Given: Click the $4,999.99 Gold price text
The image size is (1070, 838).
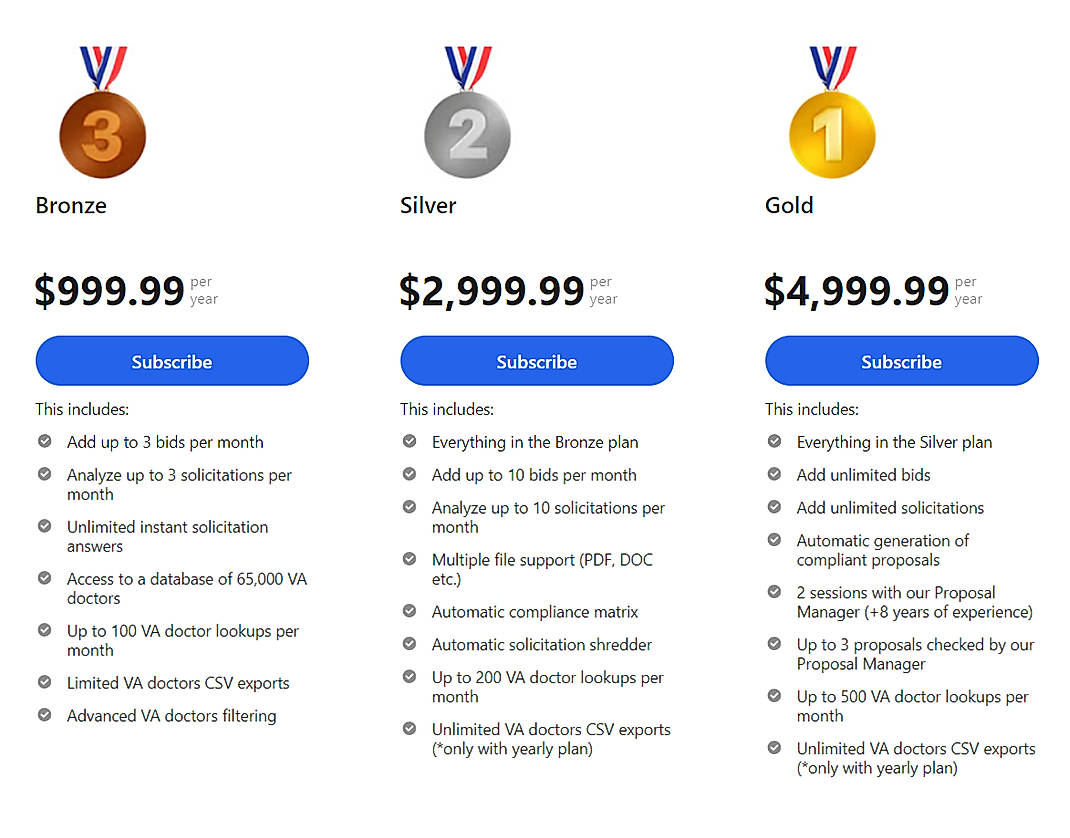Looking at the screenshot, I should pyautogui.click(x=855, y=290).
